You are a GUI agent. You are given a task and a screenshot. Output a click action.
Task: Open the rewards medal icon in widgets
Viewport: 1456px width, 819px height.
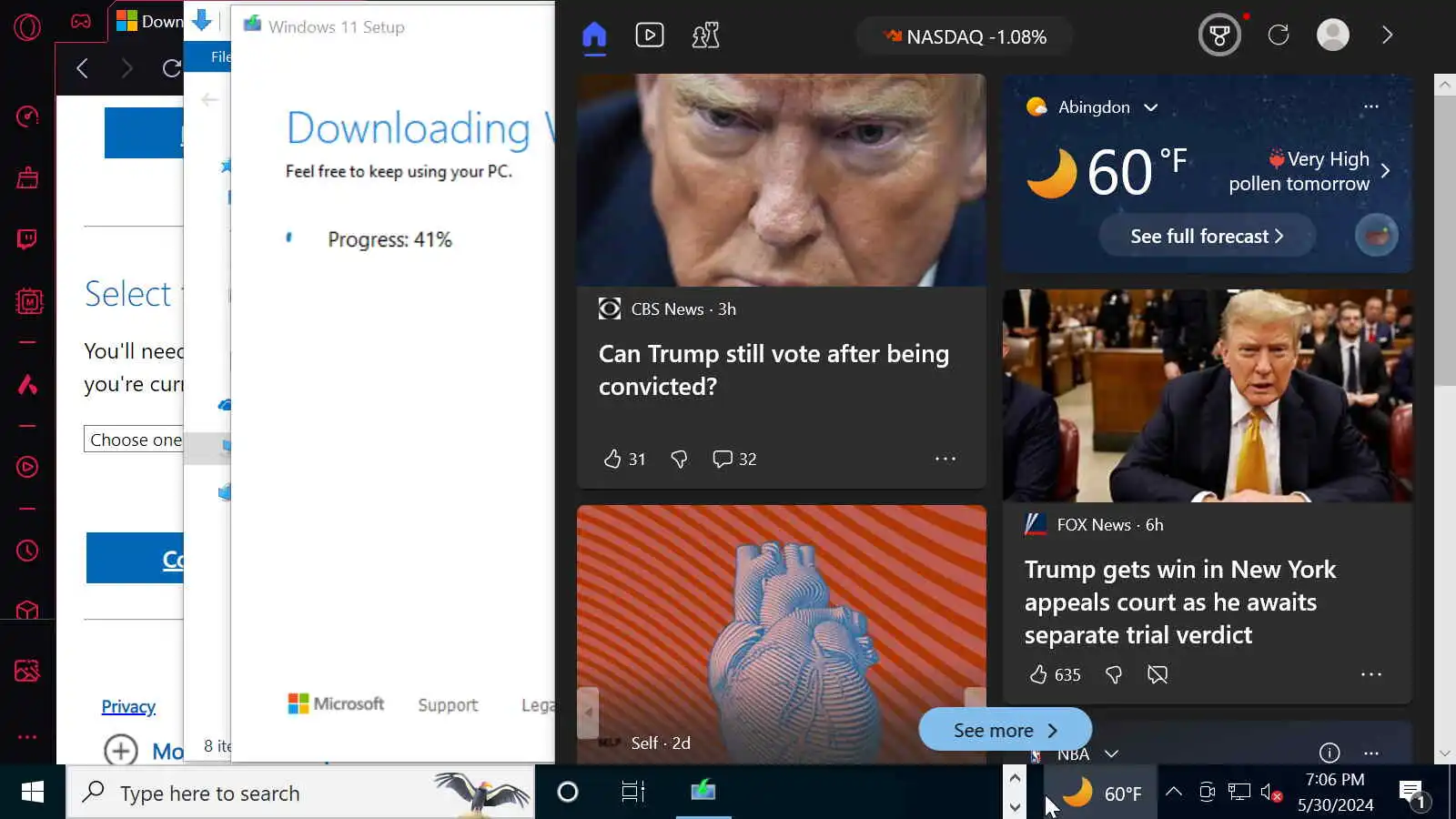tap(1219, 35)
